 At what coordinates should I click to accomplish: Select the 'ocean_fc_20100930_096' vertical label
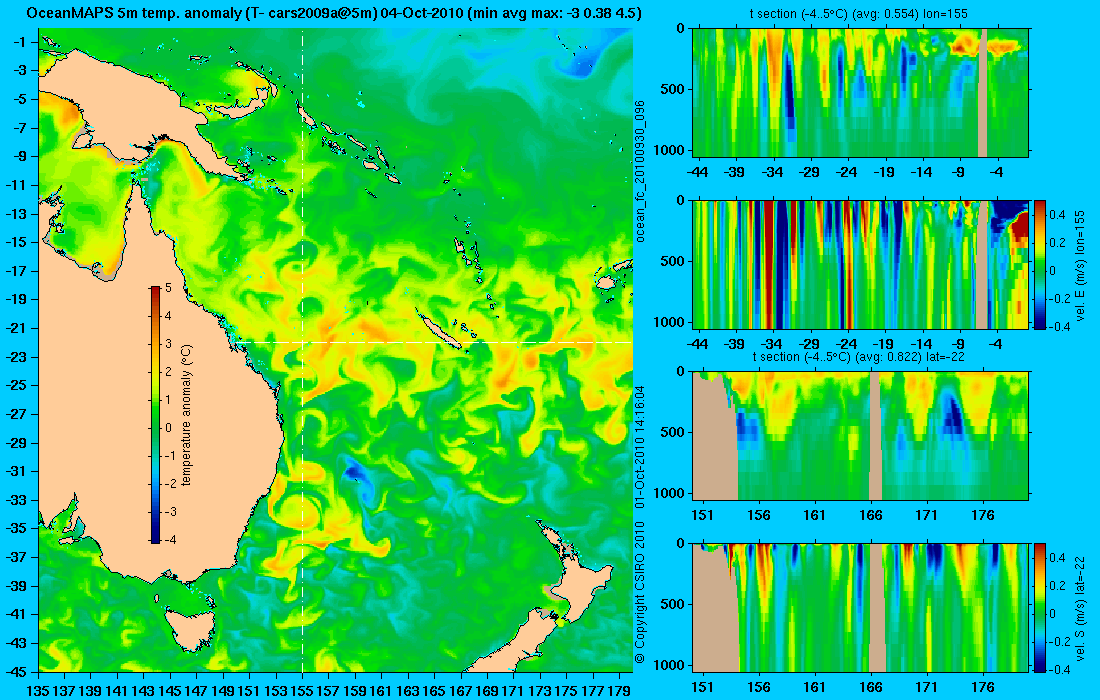point(640,171)
